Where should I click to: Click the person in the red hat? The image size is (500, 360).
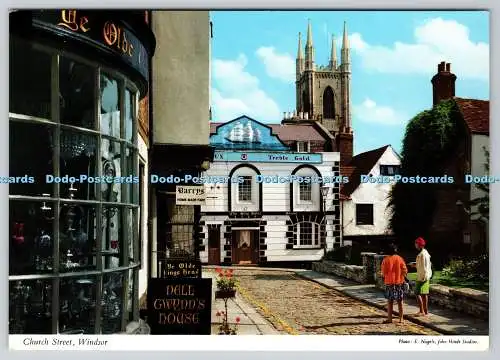coord(422,276)
